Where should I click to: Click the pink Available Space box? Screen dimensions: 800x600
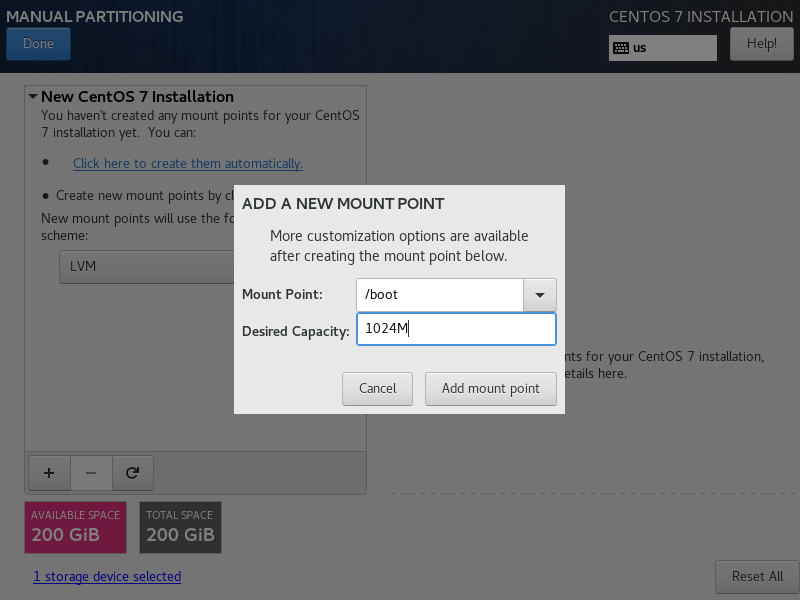75,527
